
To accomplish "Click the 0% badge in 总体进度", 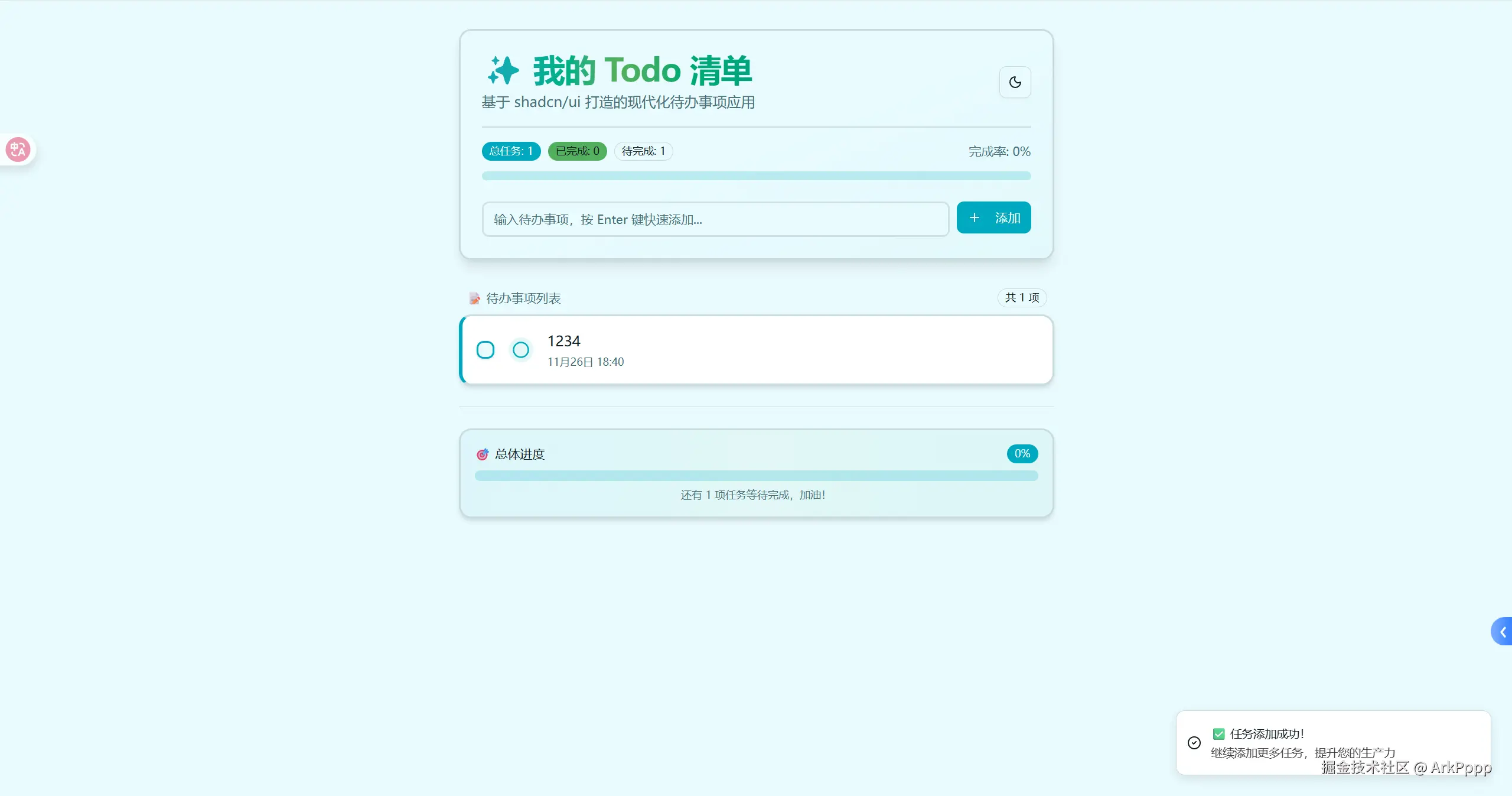I will coord(1022,454).
